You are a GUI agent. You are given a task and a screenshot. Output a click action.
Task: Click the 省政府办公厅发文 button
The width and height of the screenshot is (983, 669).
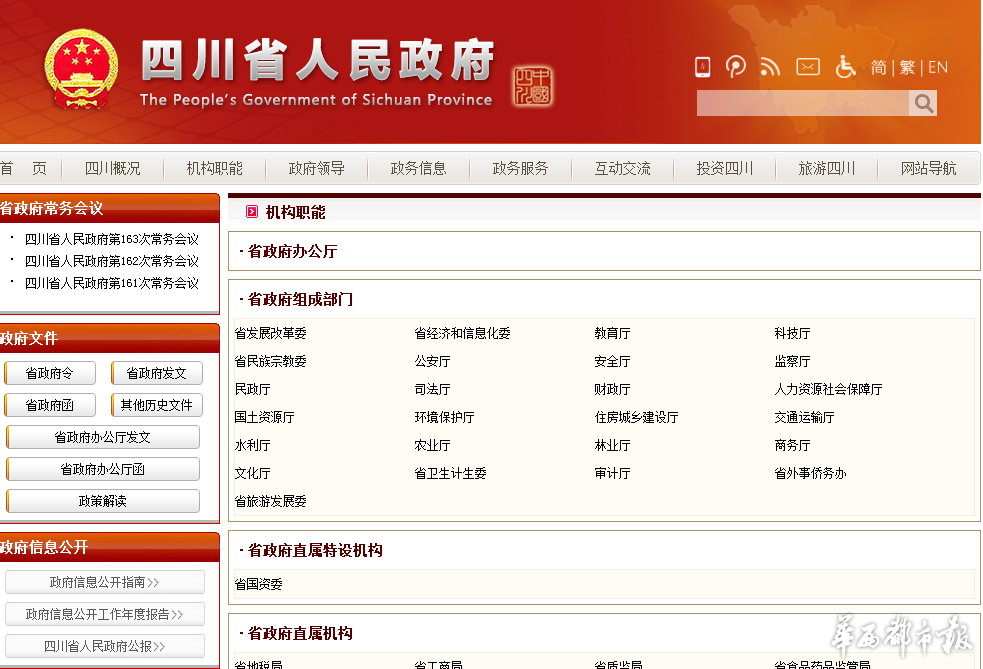click(103, 437)
